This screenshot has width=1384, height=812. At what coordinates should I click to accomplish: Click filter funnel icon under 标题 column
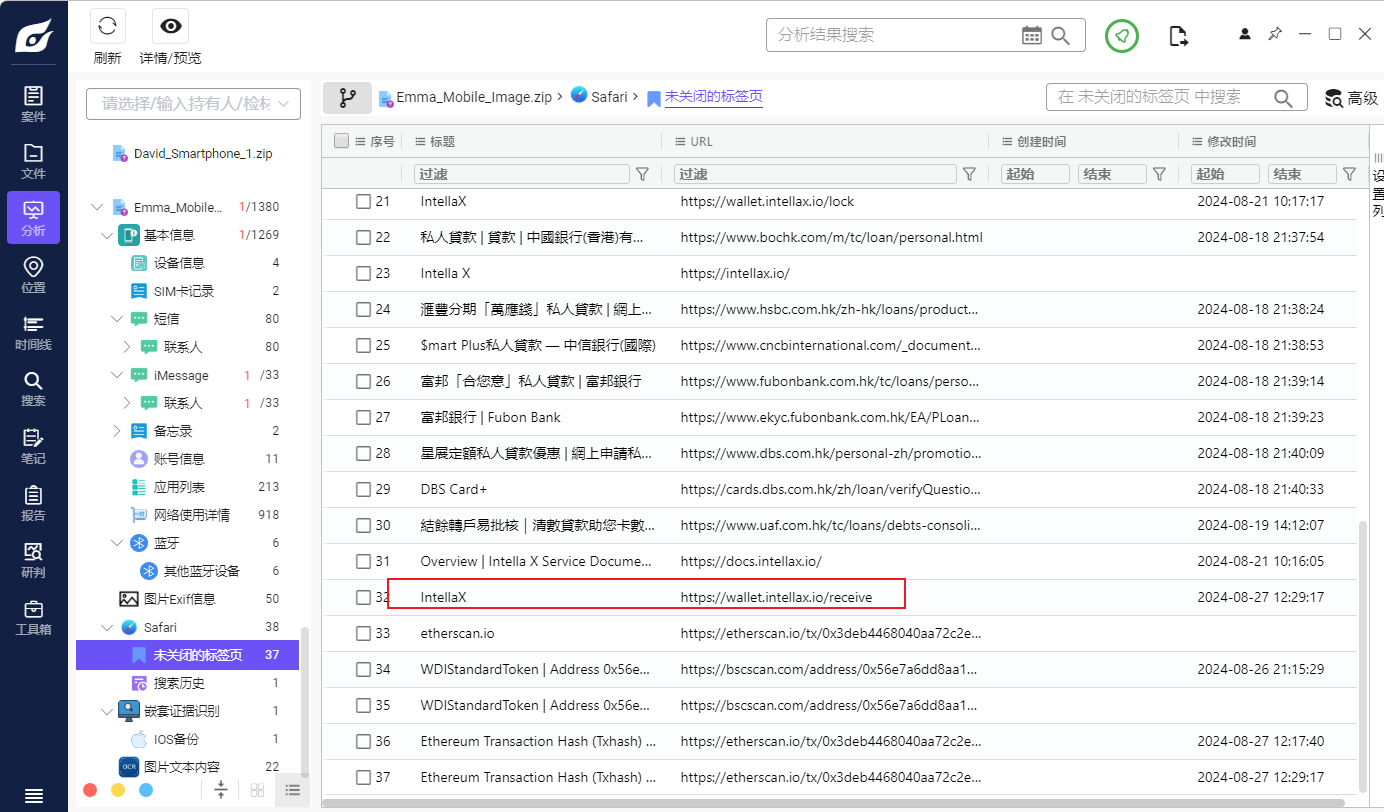pyautogui.click(x=642, y=174)
